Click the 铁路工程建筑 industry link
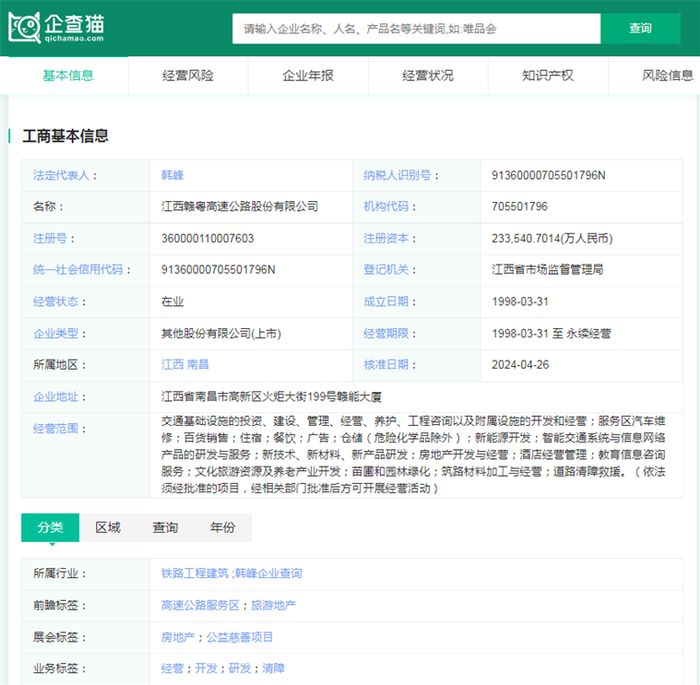Image resolution: width=700 pixels, height=685 pixels. click(195, 574)
